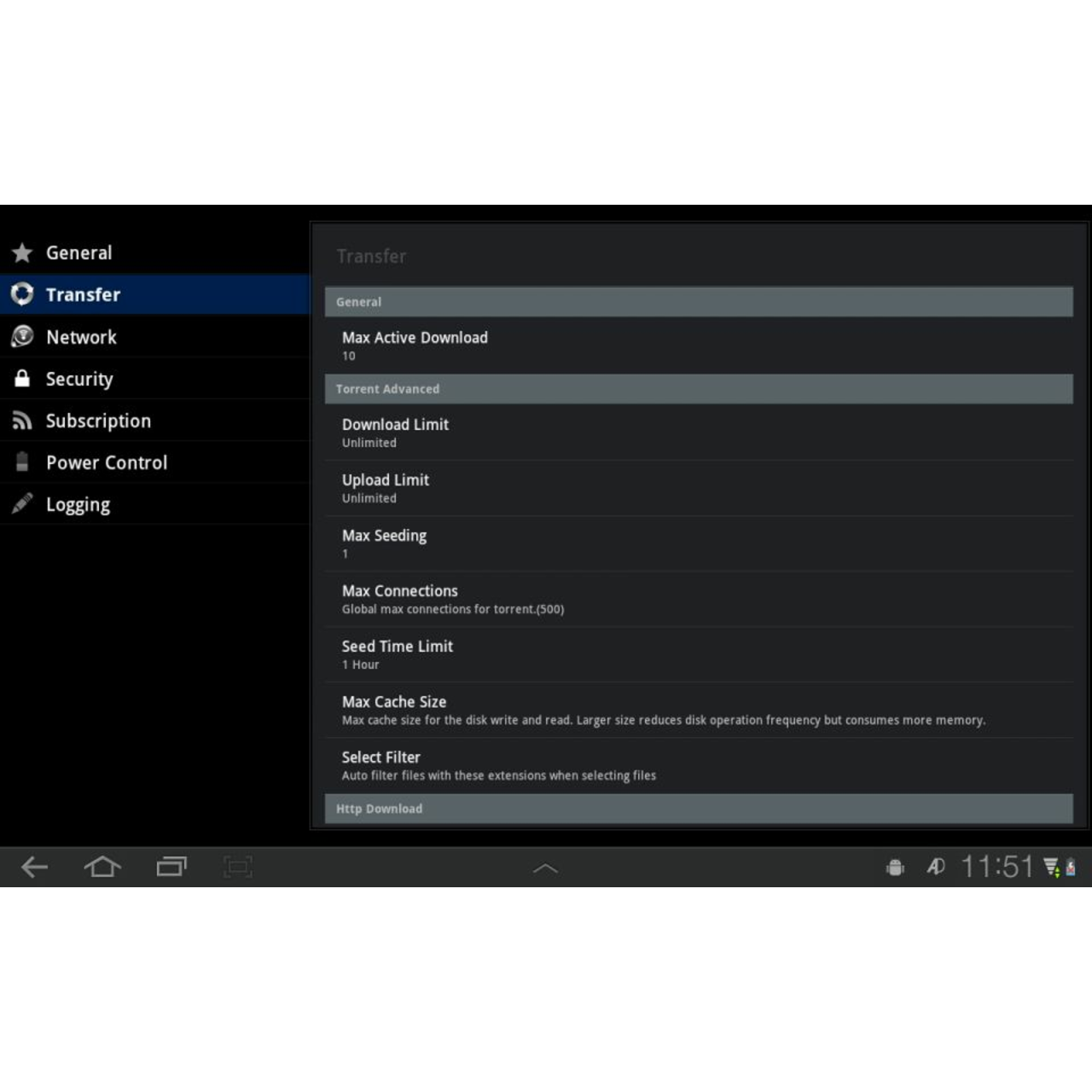Tap the Power Control battery icon
The image size is (1092, 1092).
point(21,462)
